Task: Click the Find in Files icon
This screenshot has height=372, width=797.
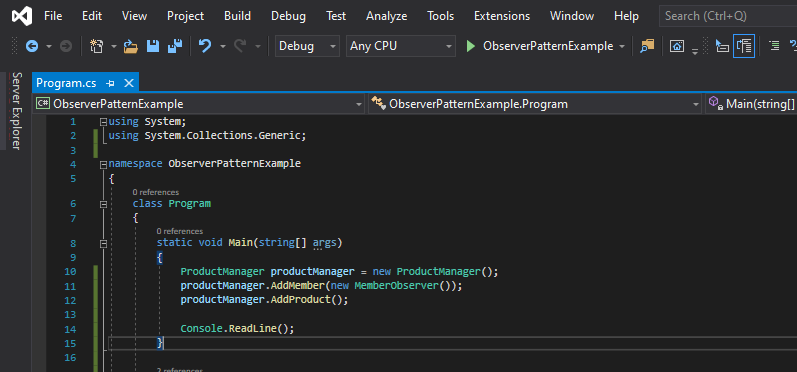Action: (647, 46)
